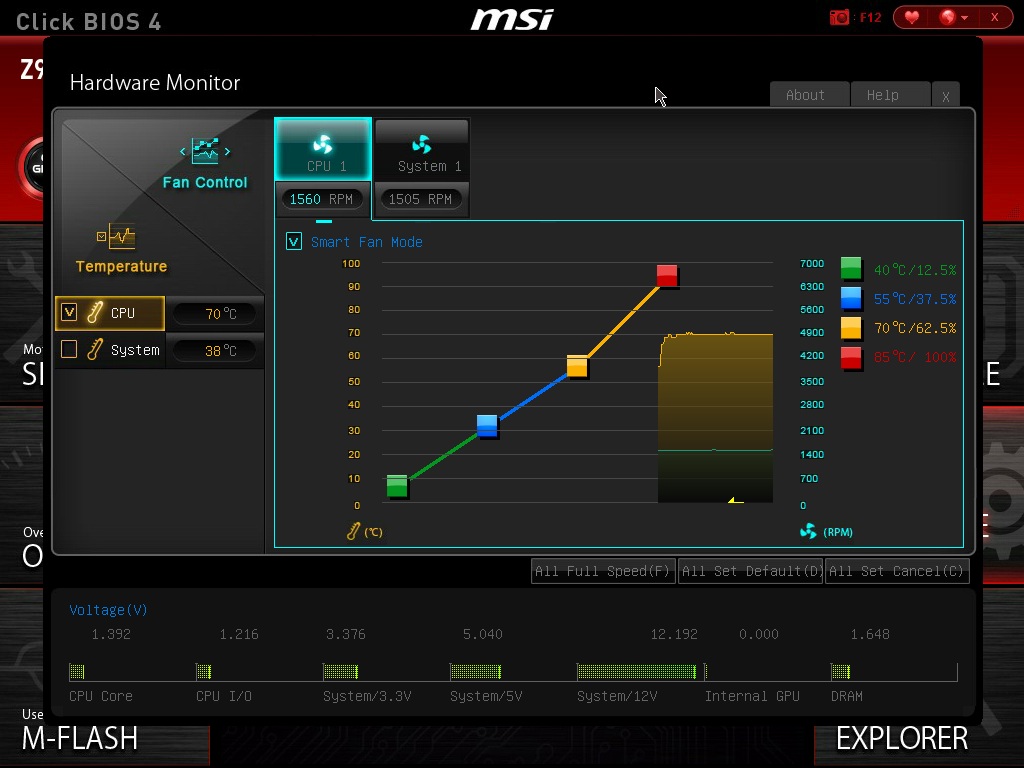The height and width of the screenshot is (768, 1024).
Task: Click the yellow 70°C legend swatch
Action: 851,327
